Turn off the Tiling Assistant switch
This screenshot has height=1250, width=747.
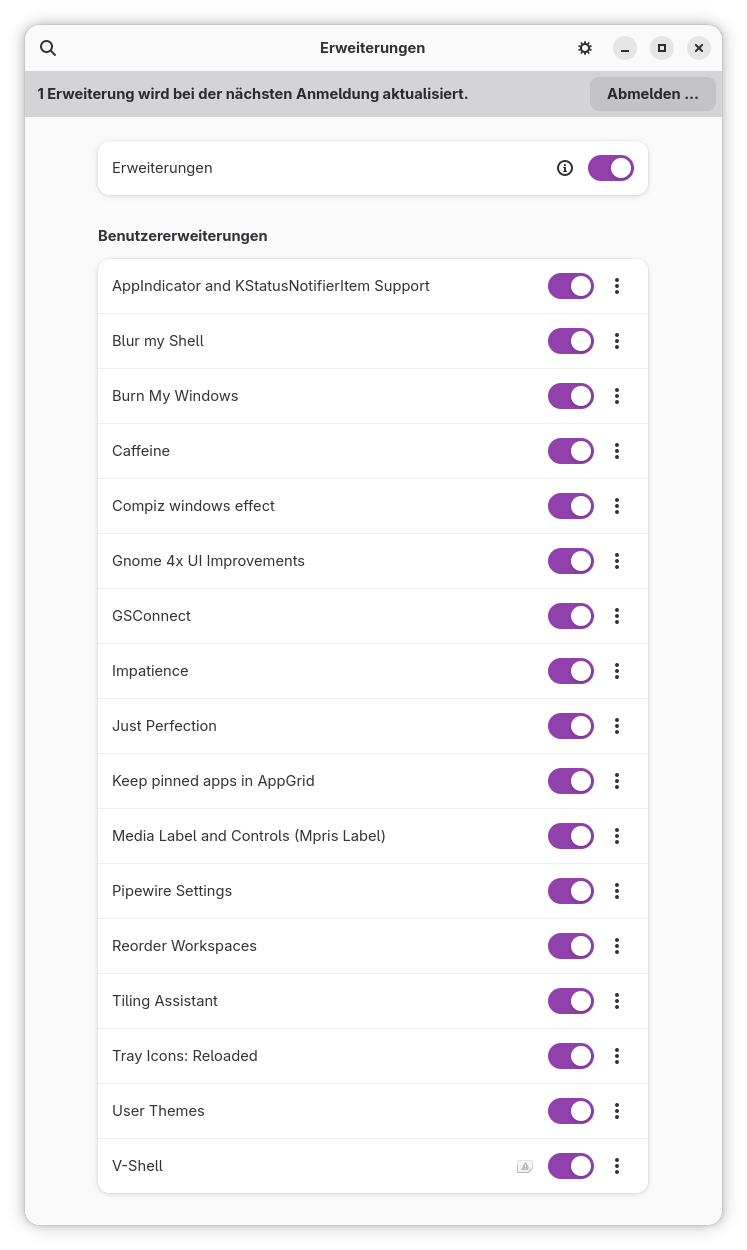571,1001
